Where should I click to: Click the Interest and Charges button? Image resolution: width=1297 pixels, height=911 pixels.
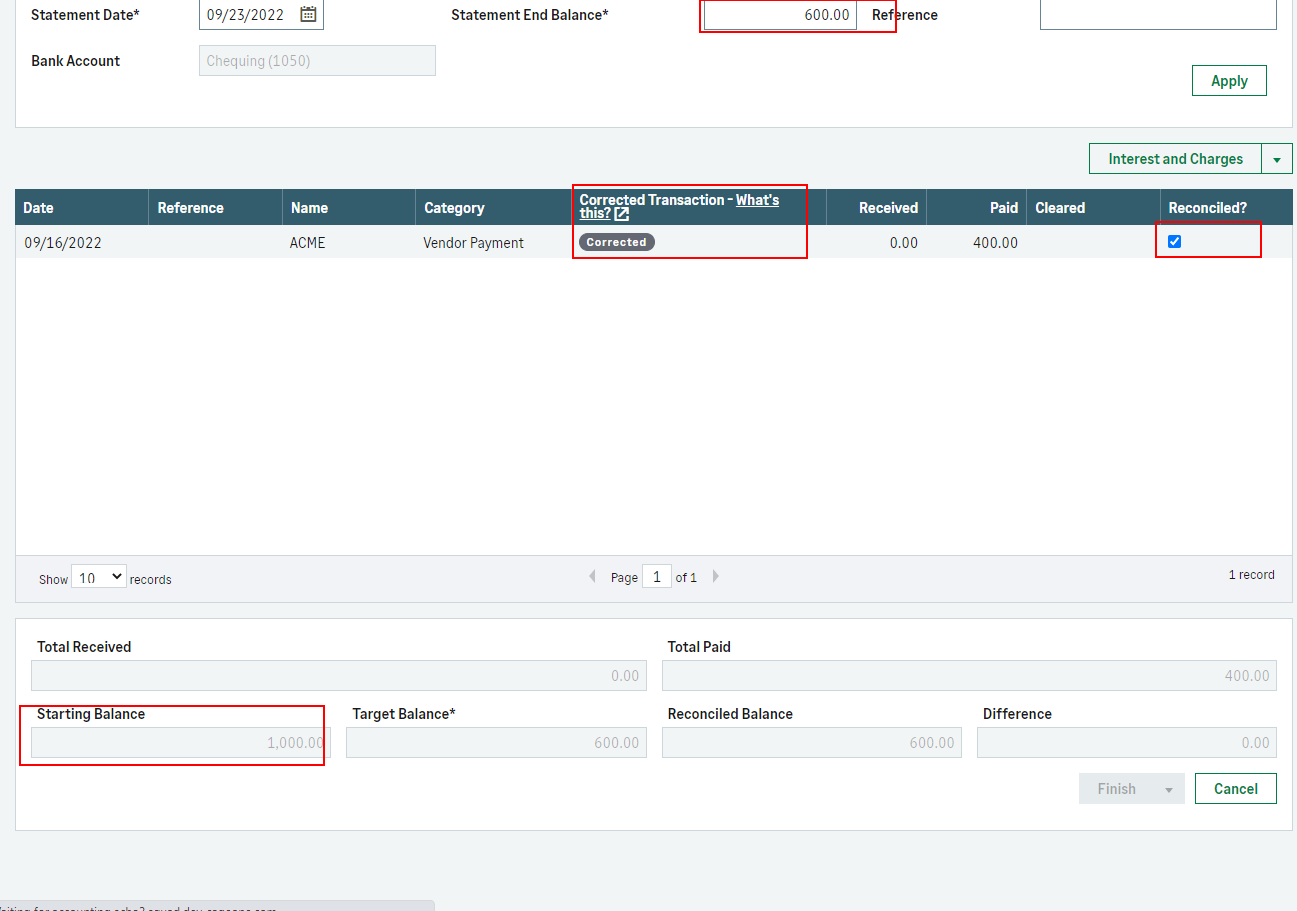[1175, 159]
